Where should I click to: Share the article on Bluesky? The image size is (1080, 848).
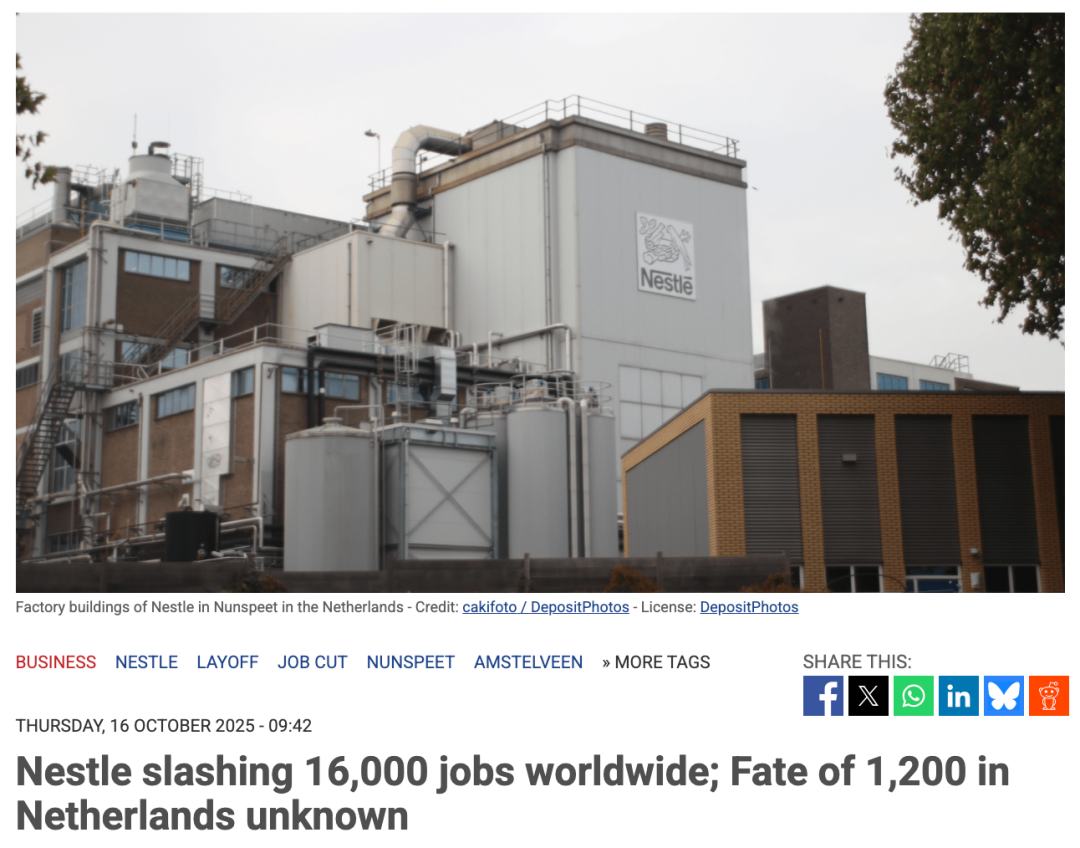[1004, 696]
